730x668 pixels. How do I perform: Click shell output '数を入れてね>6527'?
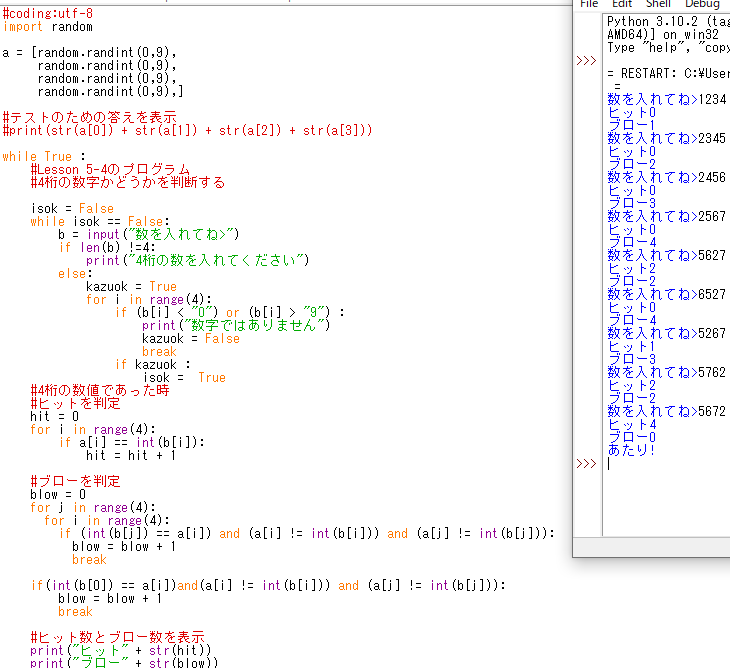[667, 295]
